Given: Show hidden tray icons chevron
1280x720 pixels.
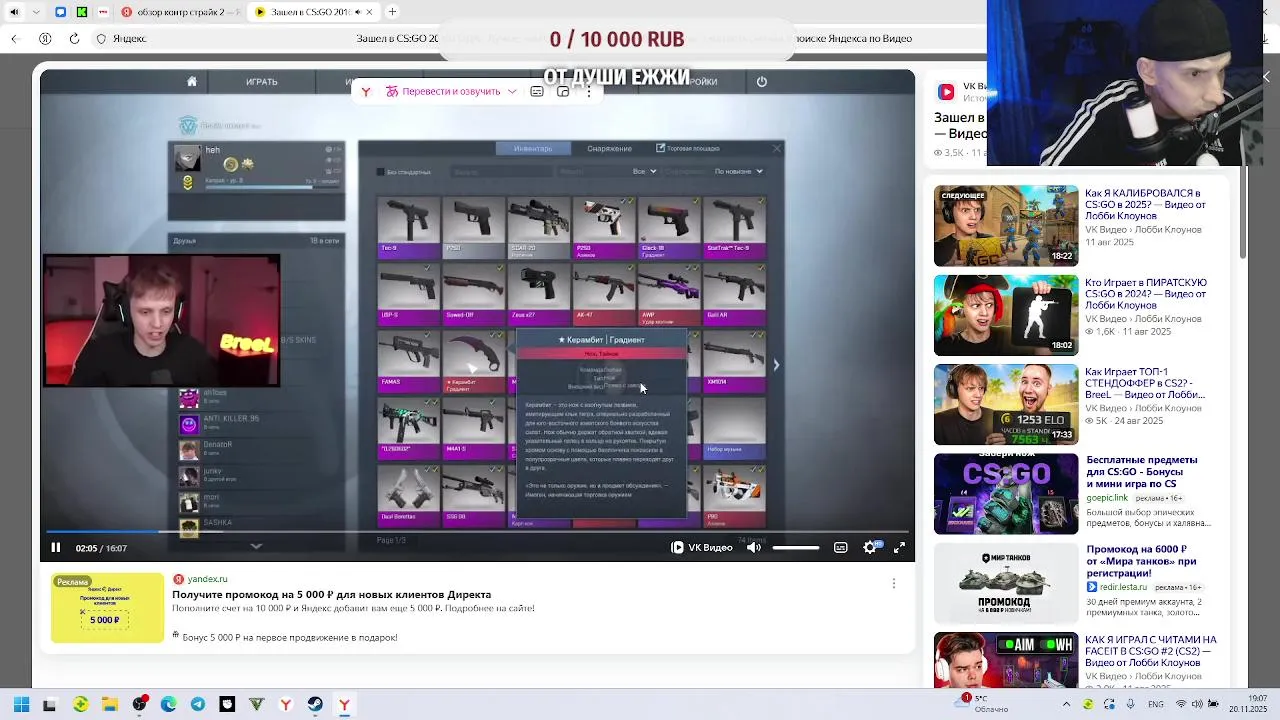Looking at the screenshot, I should [1066, 705].
